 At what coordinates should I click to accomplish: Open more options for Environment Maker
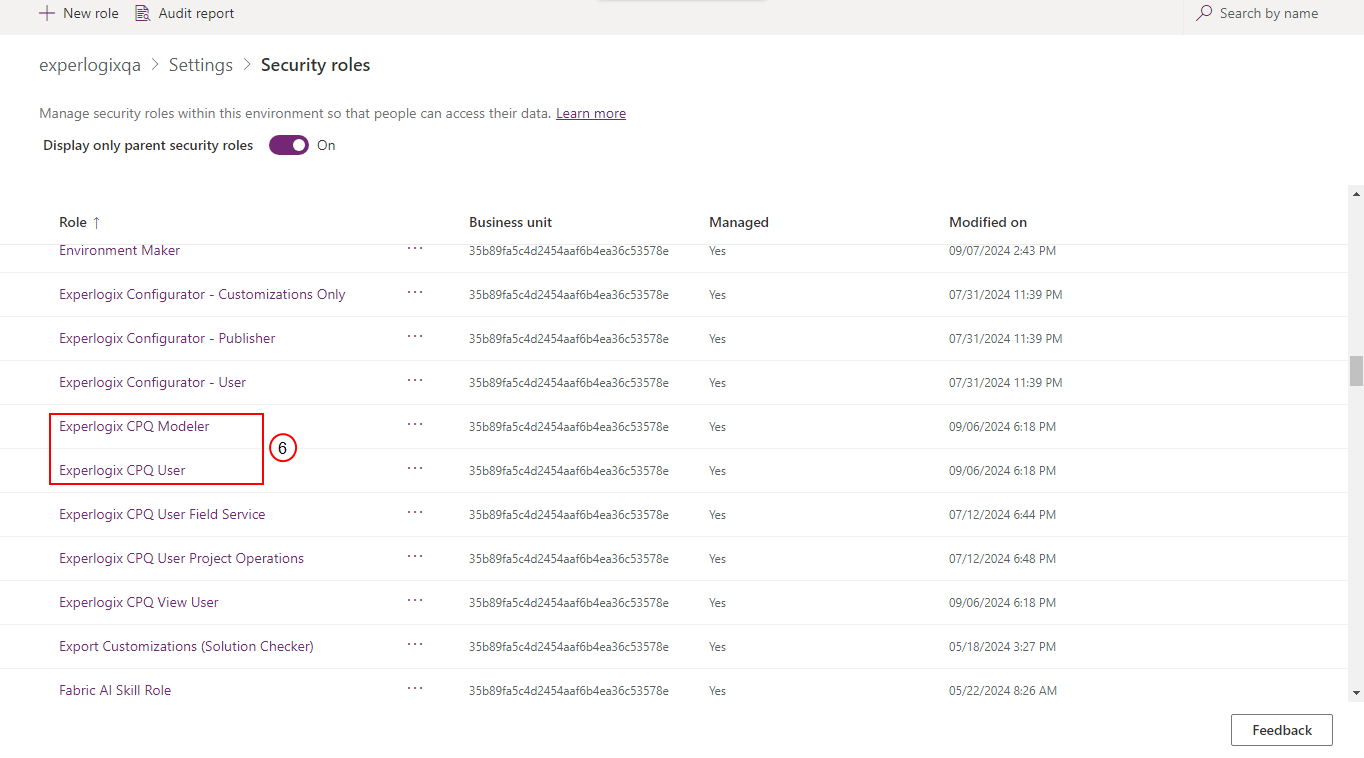click(415, 248)
